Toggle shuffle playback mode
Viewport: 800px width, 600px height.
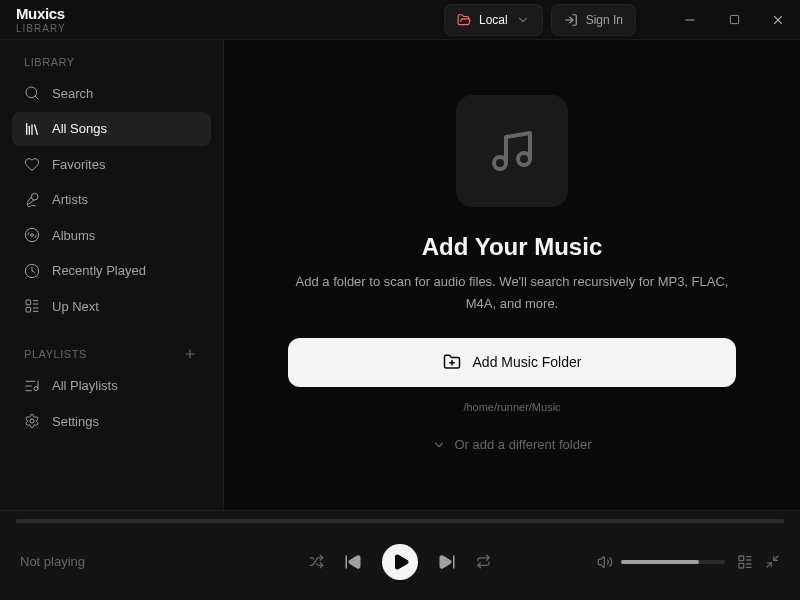click(316, 562)
